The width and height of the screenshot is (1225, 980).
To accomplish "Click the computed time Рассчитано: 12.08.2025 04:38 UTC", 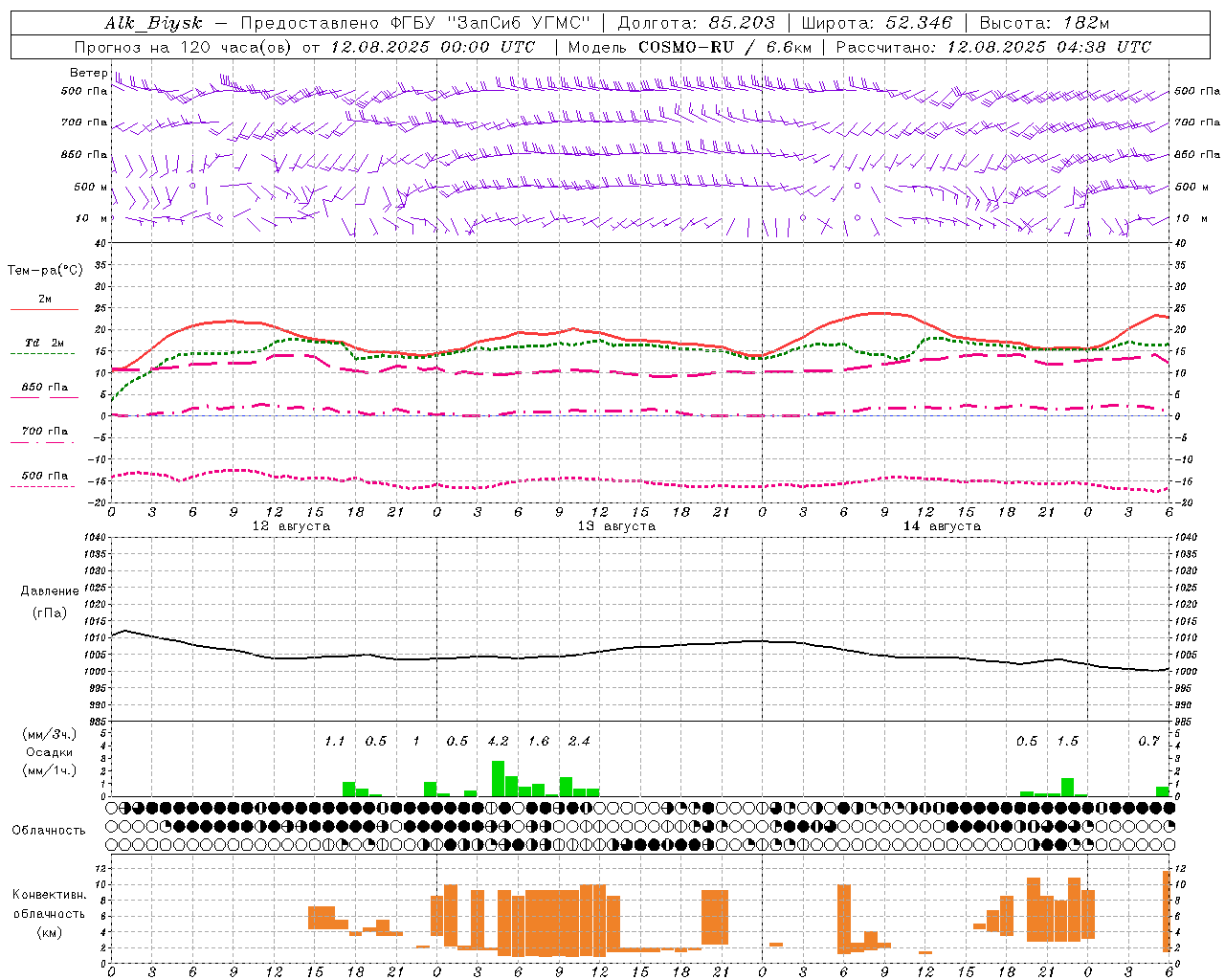I will (993, 47).
